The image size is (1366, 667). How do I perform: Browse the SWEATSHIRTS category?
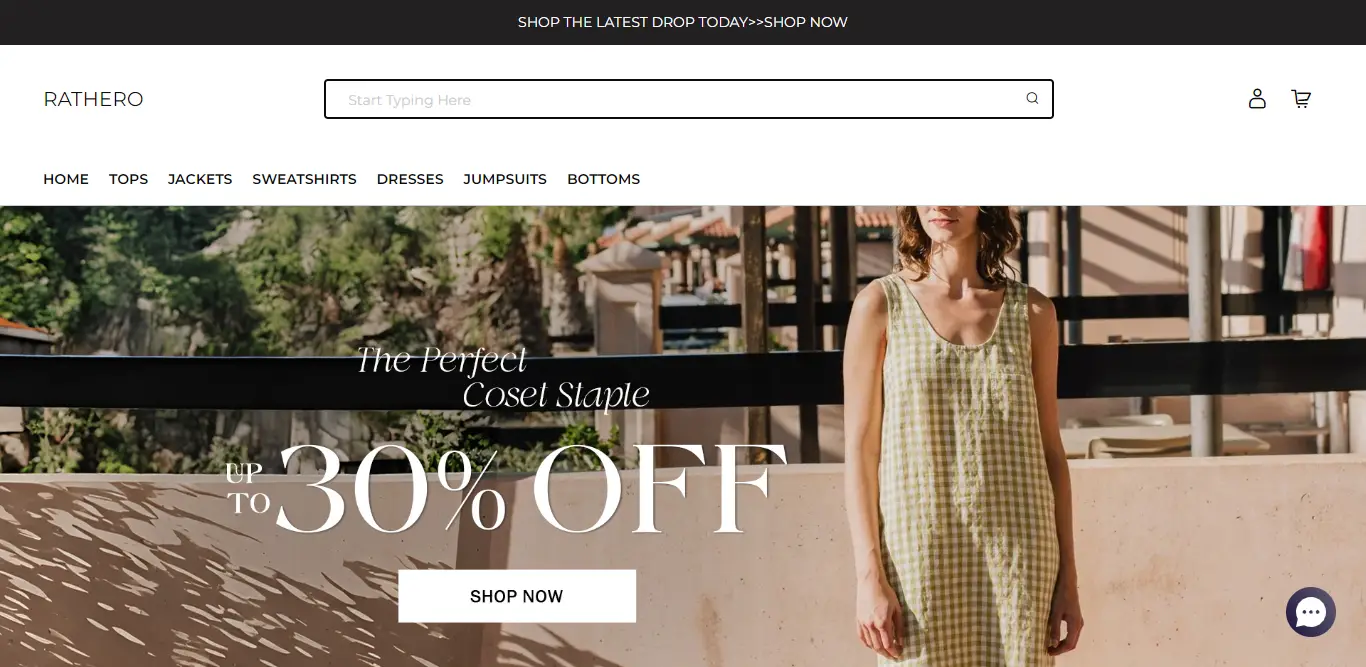coord(304,179)
